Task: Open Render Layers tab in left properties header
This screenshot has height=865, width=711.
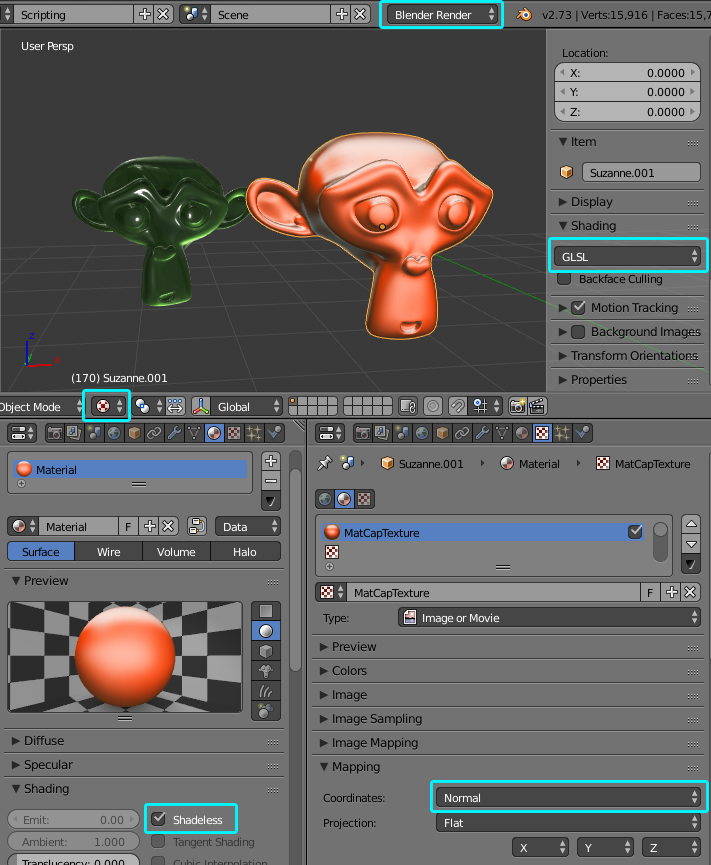Action: (73, 433)
